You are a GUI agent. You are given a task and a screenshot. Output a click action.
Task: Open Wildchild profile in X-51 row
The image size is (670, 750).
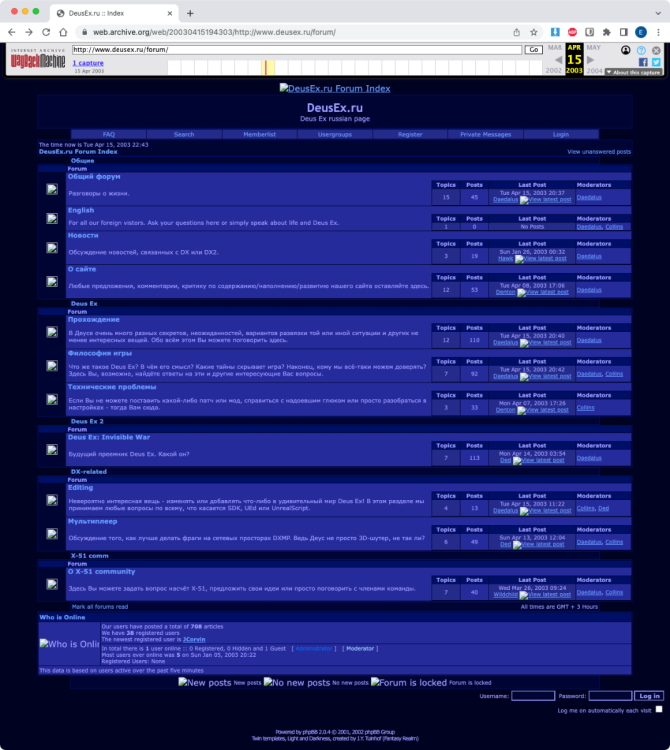(x=505, y=595)
